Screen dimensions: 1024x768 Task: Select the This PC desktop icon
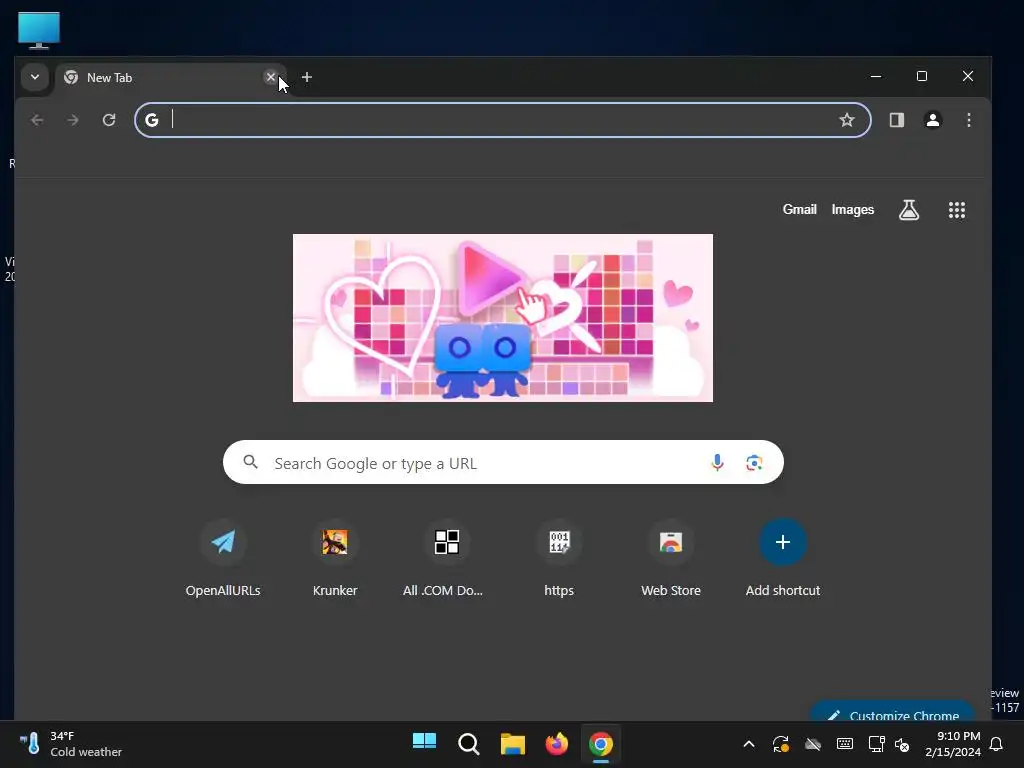click(39, 30)
